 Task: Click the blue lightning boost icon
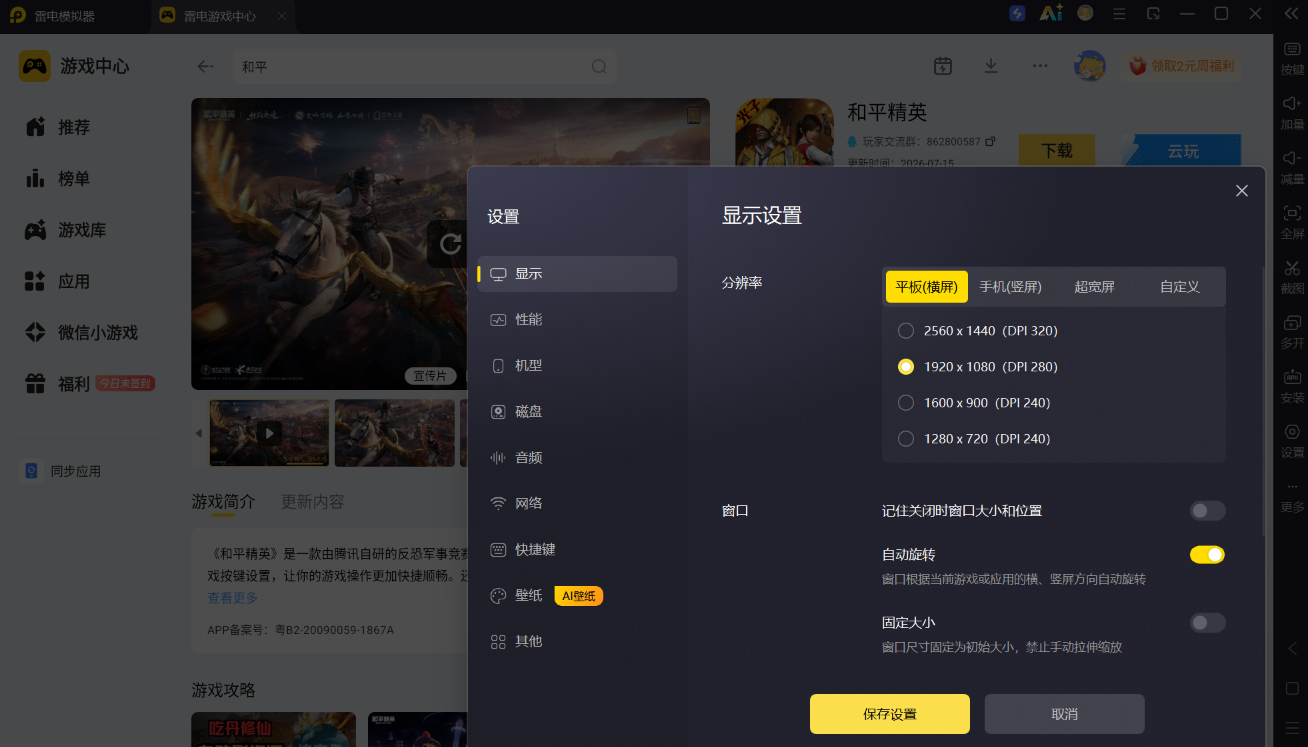(1017, 14)
